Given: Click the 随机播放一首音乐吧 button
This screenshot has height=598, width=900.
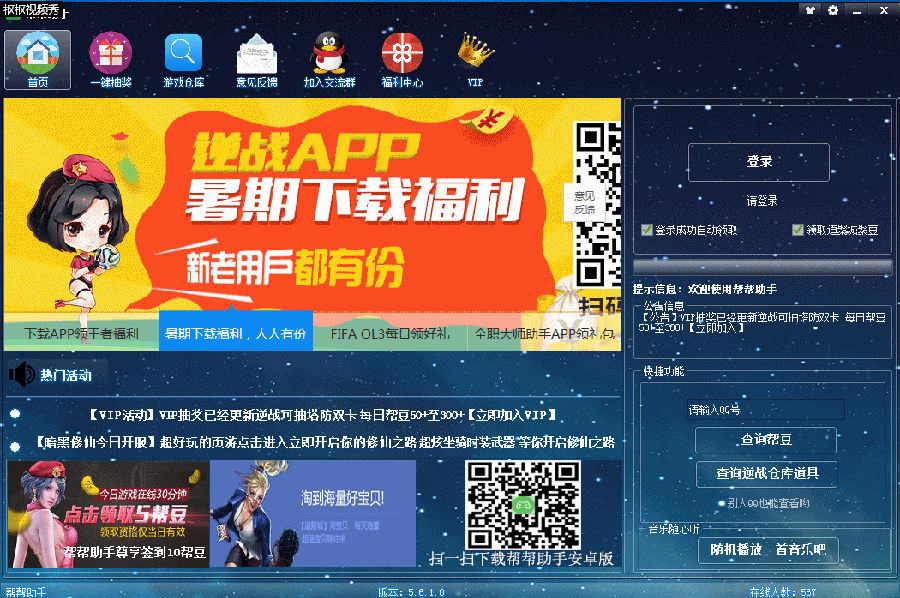Looking at the screenshot, I should click(768, 550).
